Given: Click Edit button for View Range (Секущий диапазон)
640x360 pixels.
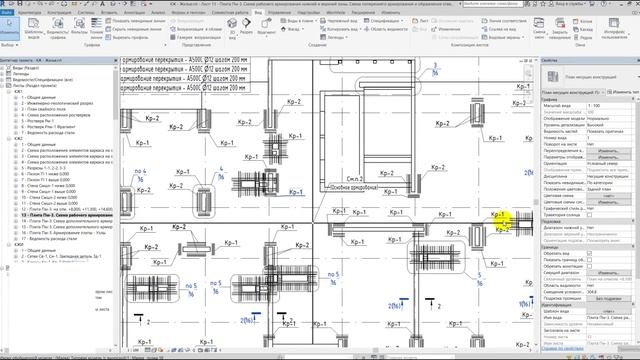Looking at the screenshot, I should tap(609, 273).
